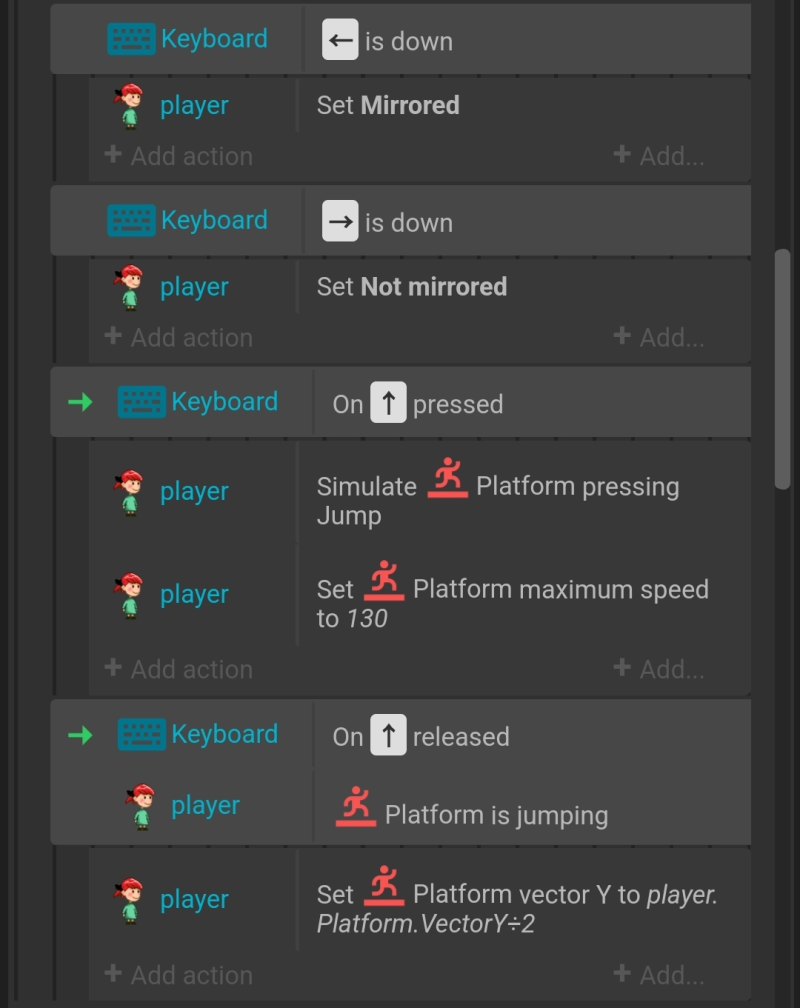Viewport: 800px width, 1008px height.
Task: Click the left arrow key icon
Action: (x=340, y=40)
